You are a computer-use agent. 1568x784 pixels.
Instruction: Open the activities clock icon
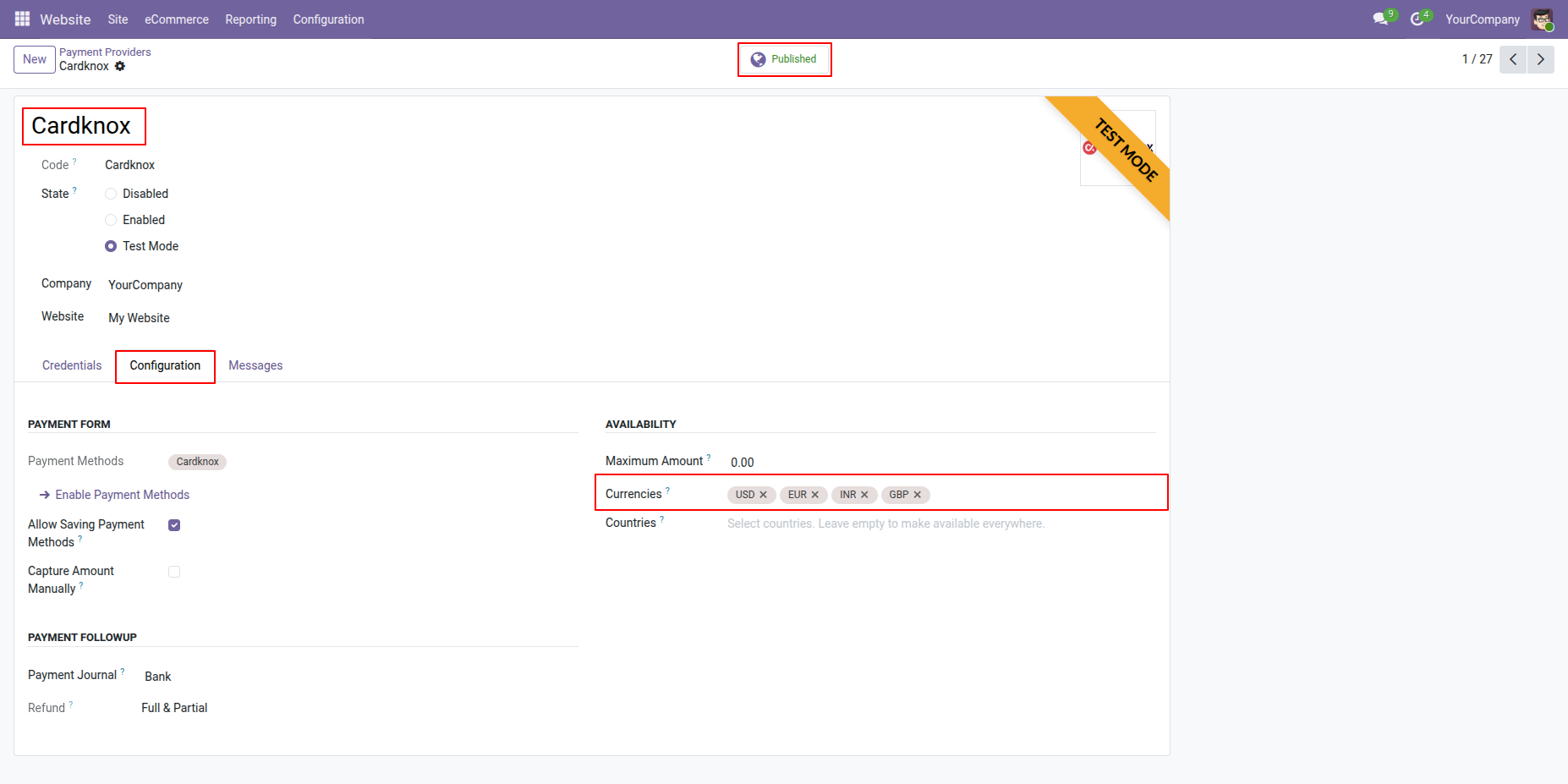[x=1418, y=19]
